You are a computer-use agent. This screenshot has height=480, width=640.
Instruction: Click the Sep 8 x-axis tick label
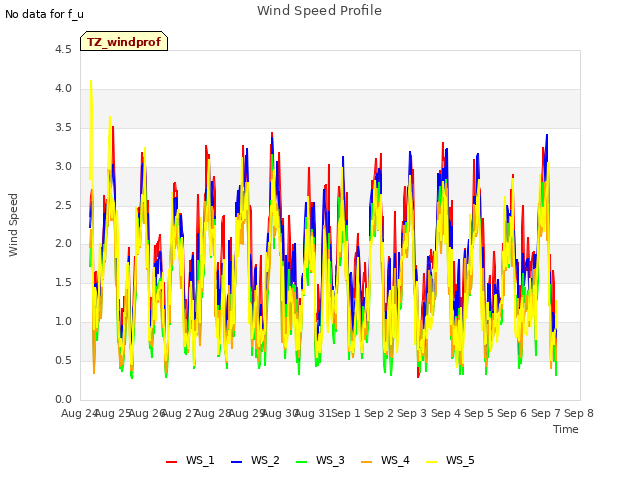click(x=579, y=413)
